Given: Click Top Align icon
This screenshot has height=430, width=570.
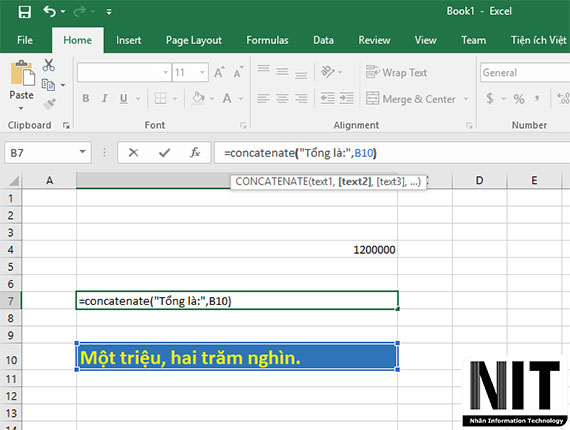Looking at the screenshot, I should click(263, 69).
